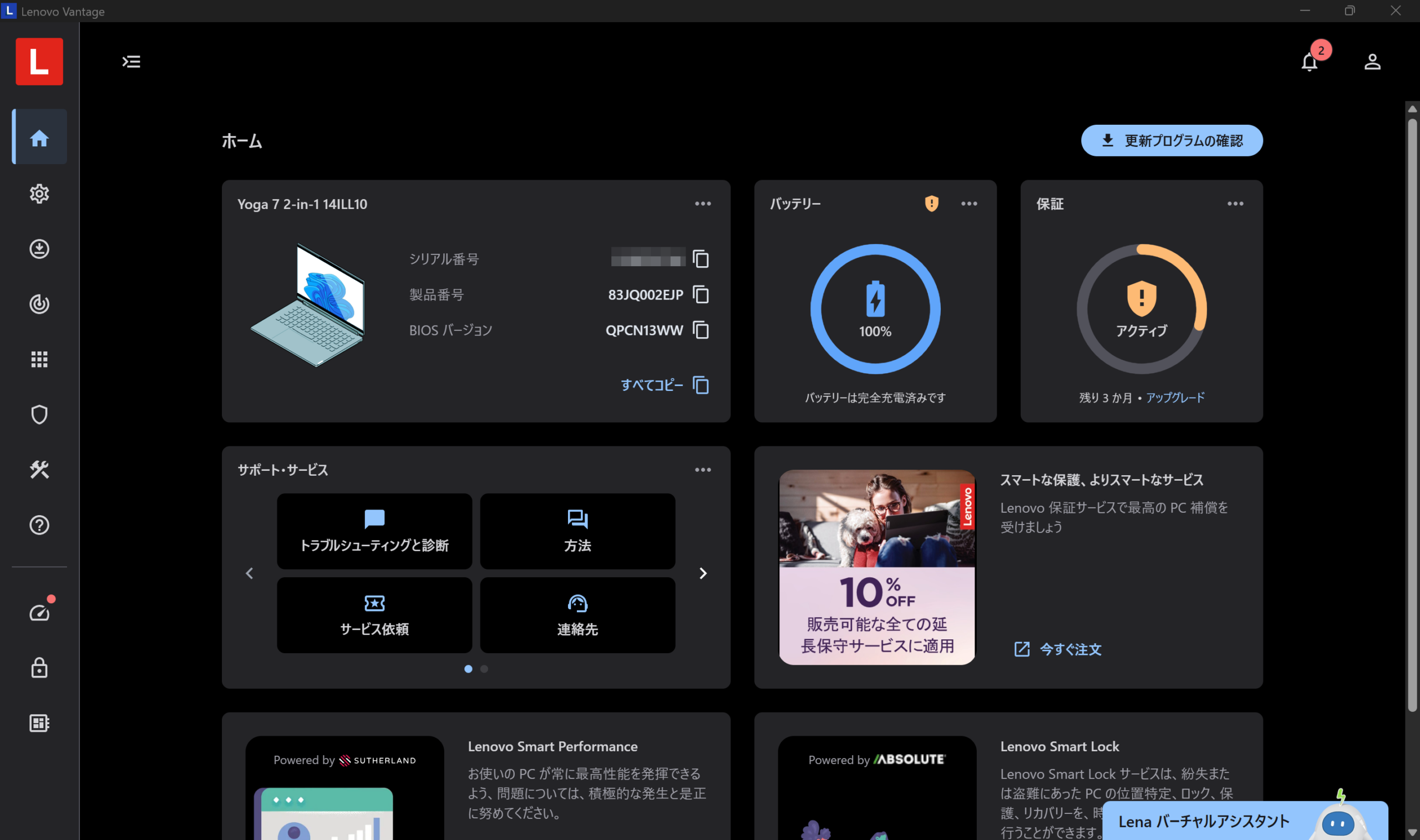Open the Battery card more options menu
The height and width of the screenshot is (840, 1420).
(x=968, y=204)
